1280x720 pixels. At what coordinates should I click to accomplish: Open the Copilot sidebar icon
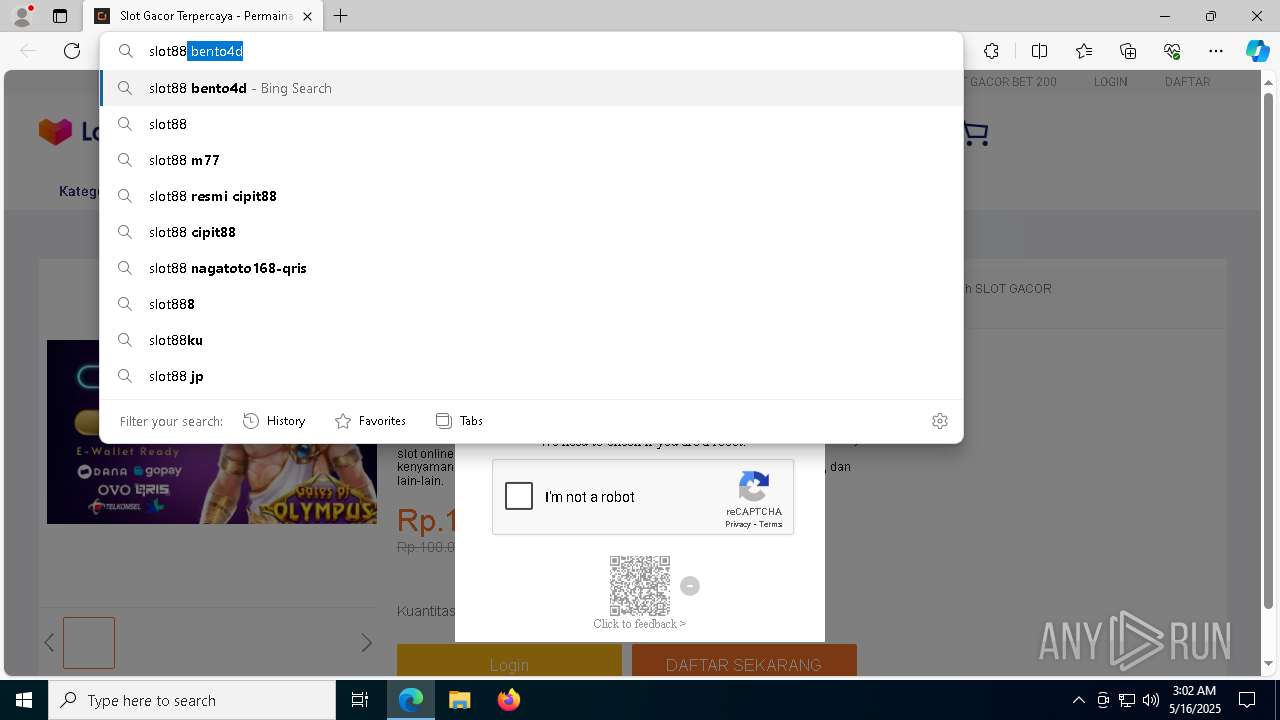1257,51
